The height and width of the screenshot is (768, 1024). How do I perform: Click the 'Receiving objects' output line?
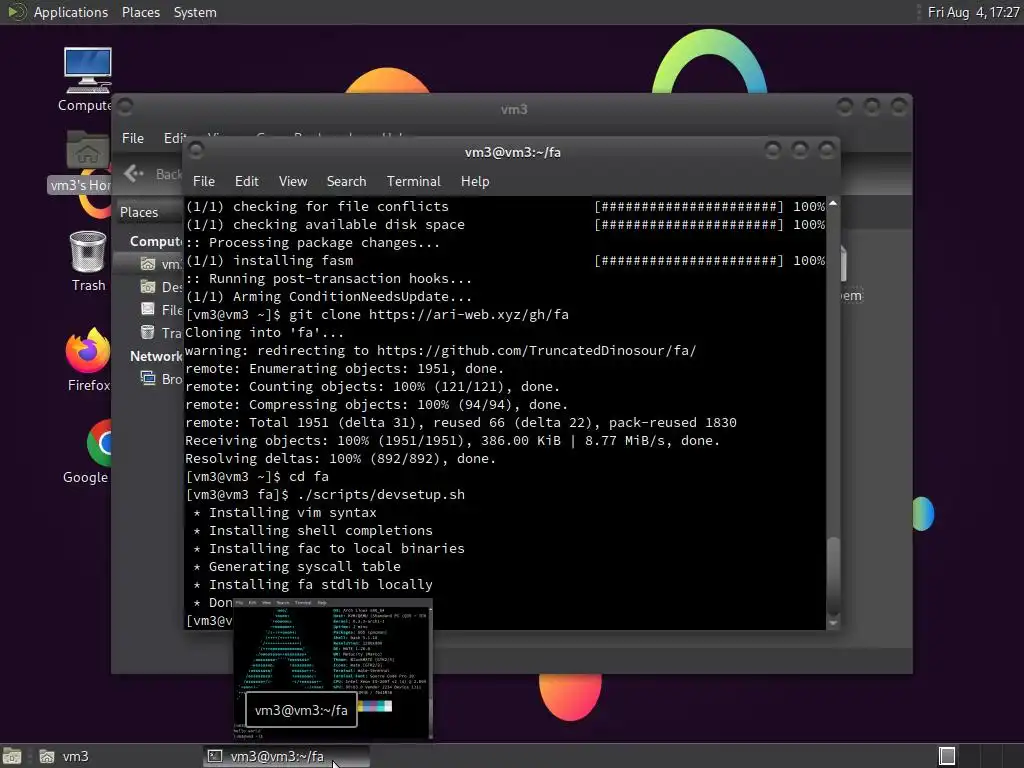pyautogui.click(x=452, y=441)
